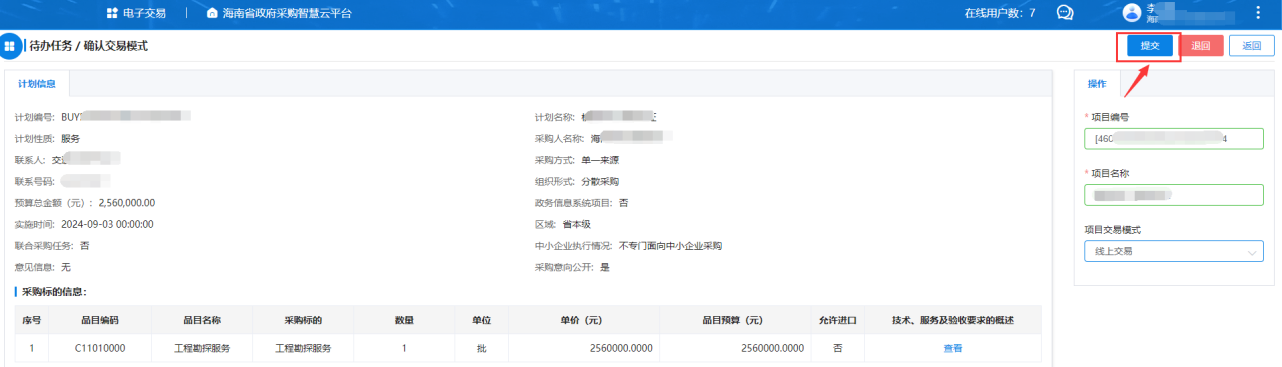Screen dimensions: 1282x367
Task: Open the chat message bubble icon
Action: coord(1065,13)
